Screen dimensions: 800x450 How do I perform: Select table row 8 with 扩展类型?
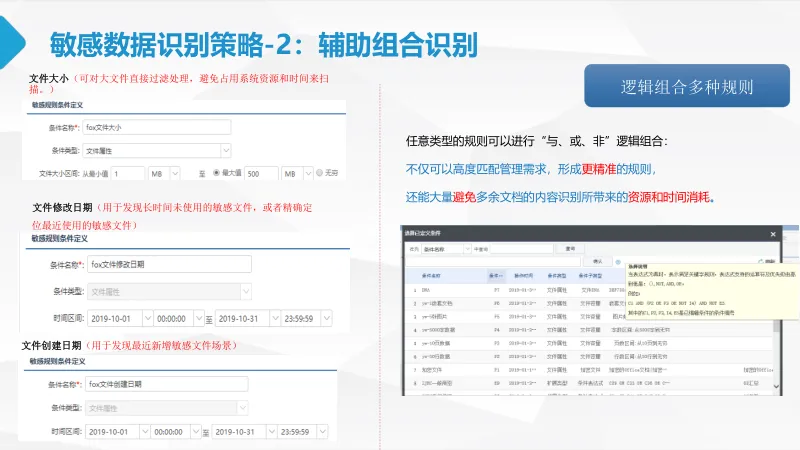tap(589, 383)
